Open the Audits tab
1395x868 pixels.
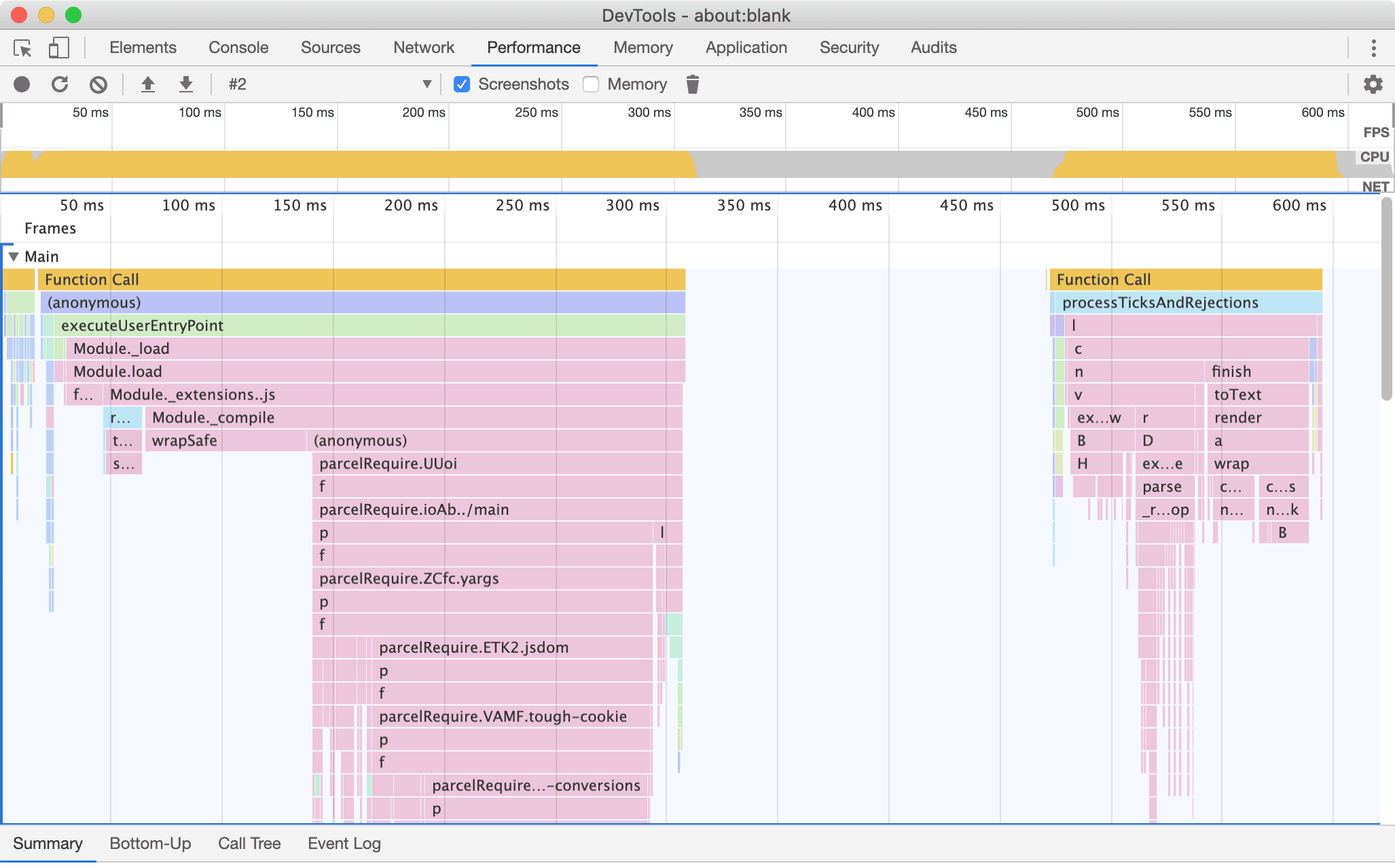pos(934,48)
